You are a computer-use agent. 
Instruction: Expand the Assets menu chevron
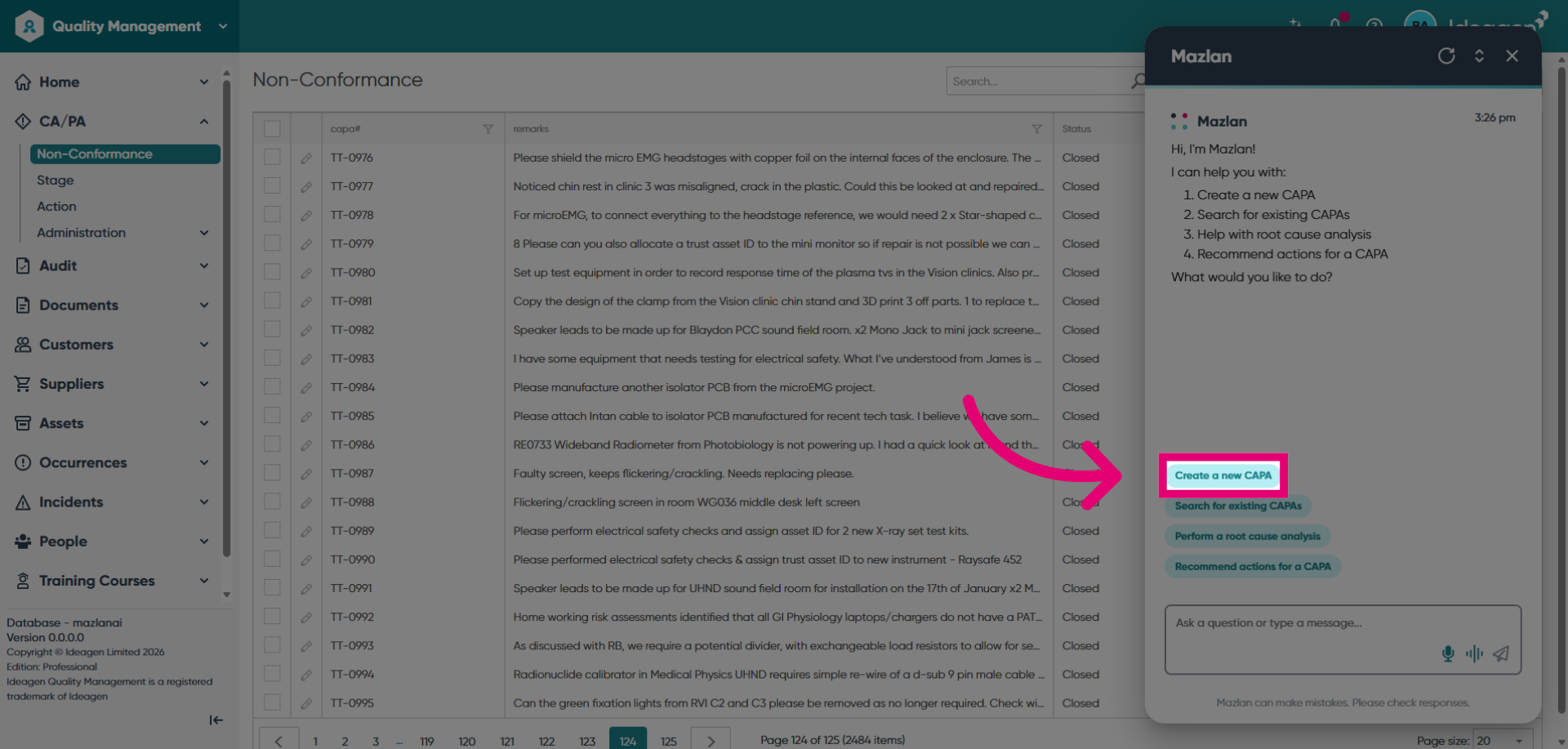204,423
